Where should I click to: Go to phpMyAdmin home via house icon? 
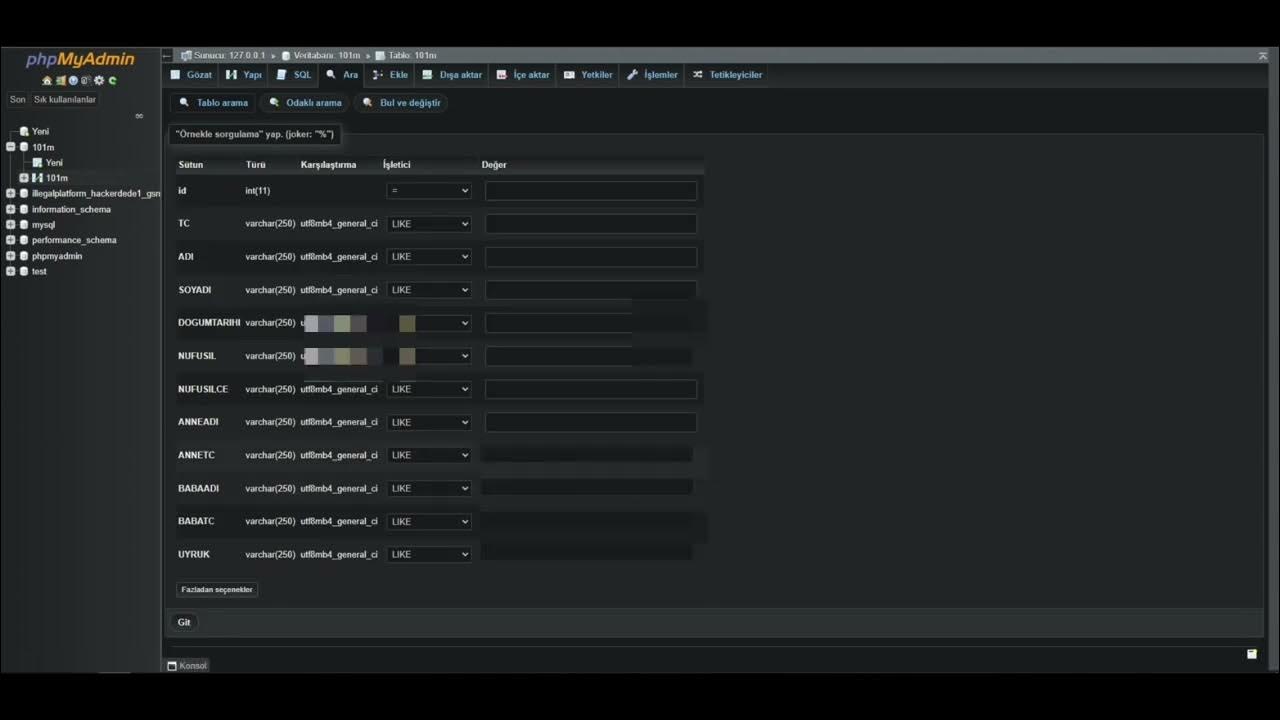point(47,81)
